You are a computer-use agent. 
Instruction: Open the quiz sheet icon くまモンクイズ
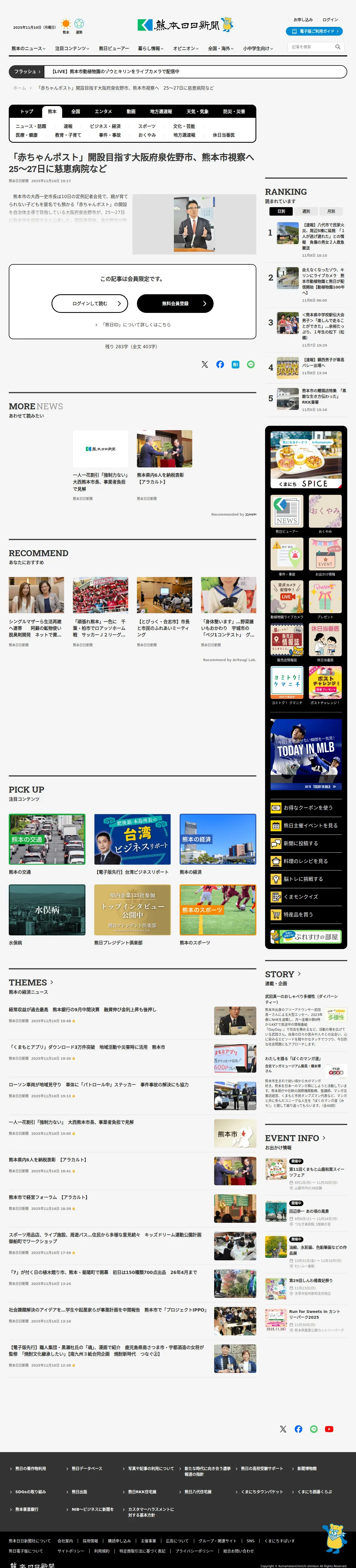(x=276, y=897)
